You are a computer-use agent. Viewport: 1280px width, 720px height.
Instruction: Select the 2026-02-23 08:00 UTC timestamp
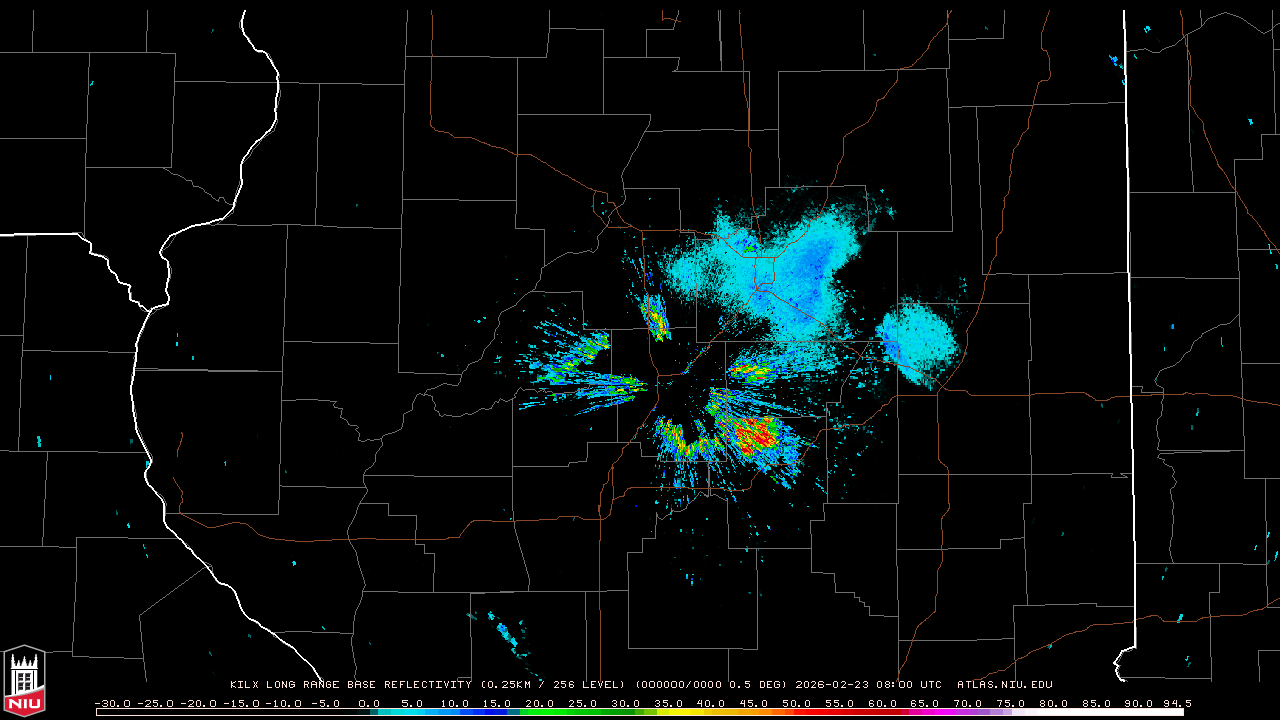[868, 685]
